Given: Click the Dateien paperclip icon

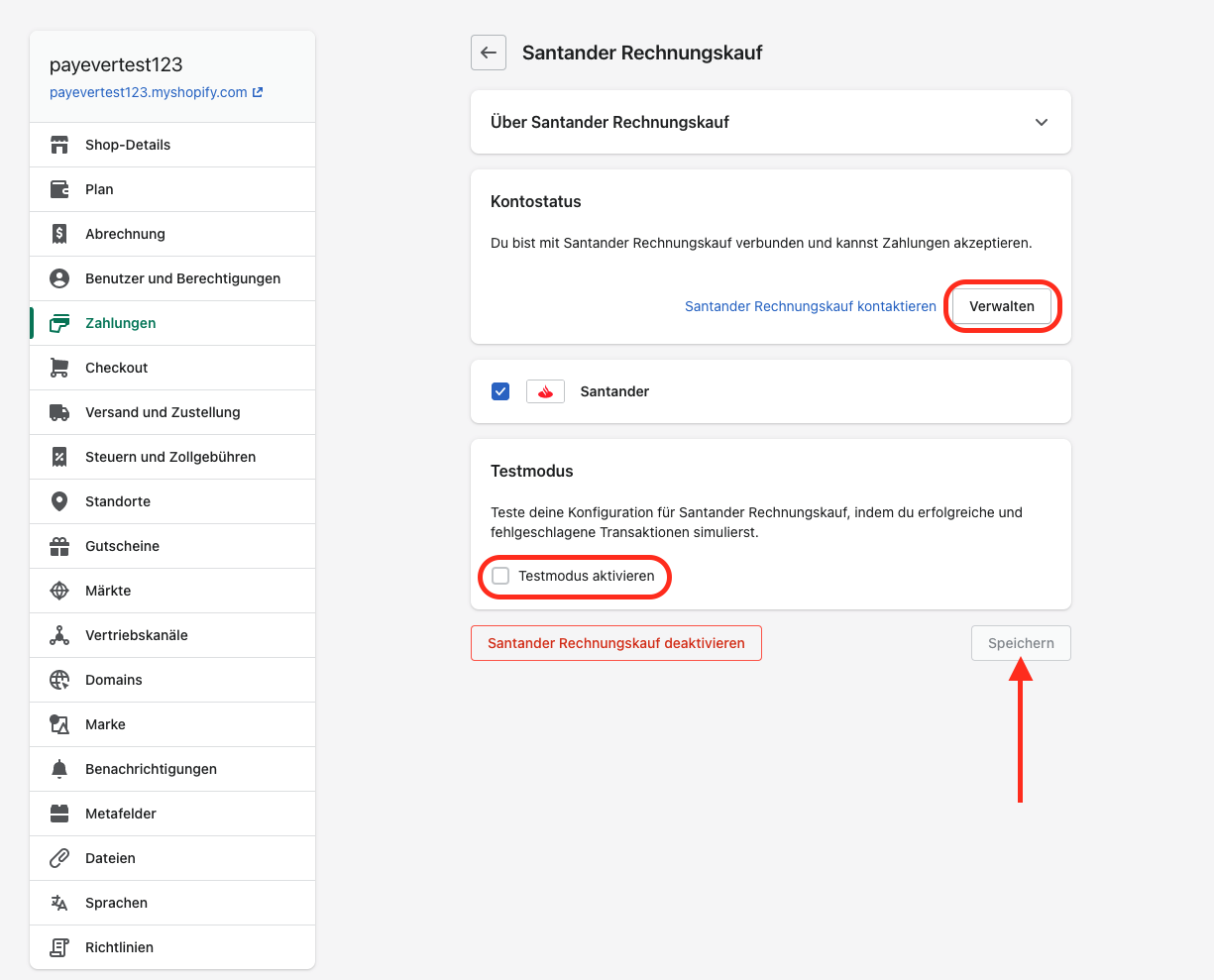Looking at the screenshot, I should pos(59,858).
